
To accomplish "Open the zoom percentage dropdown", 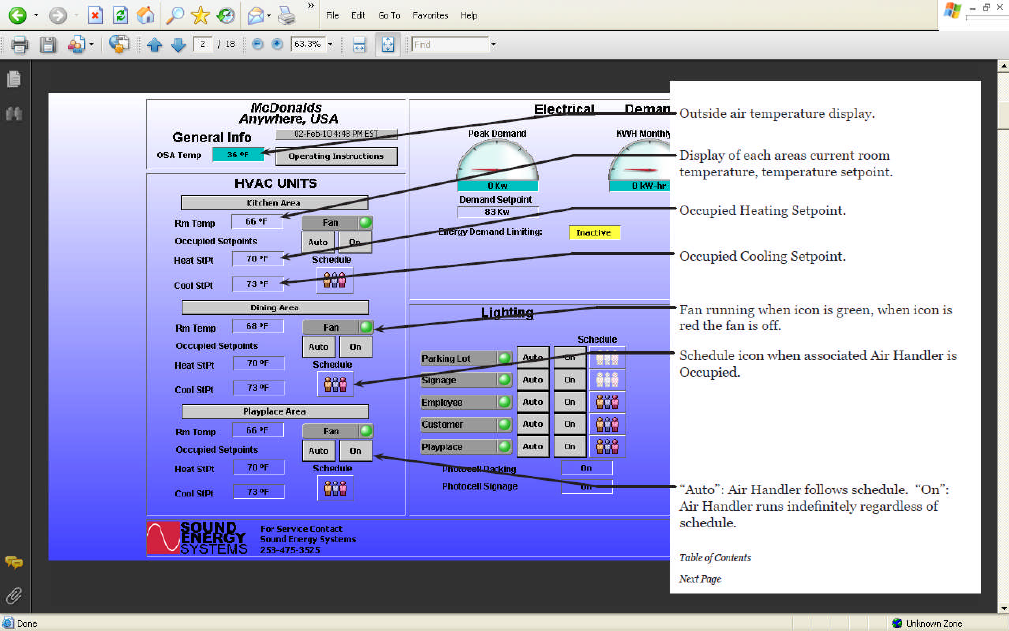I will tap(330, 45).
